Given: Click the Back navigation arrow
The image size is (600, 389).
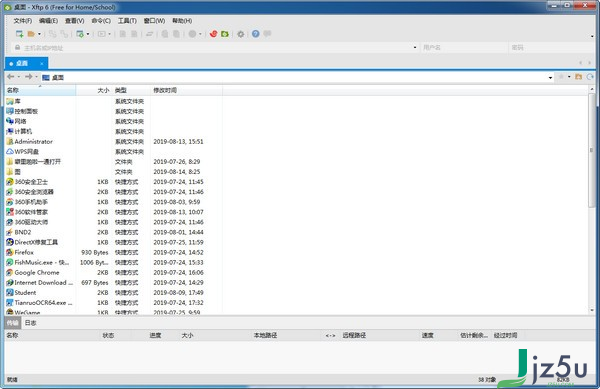Looking at the screenshot, I should (11, 77).
